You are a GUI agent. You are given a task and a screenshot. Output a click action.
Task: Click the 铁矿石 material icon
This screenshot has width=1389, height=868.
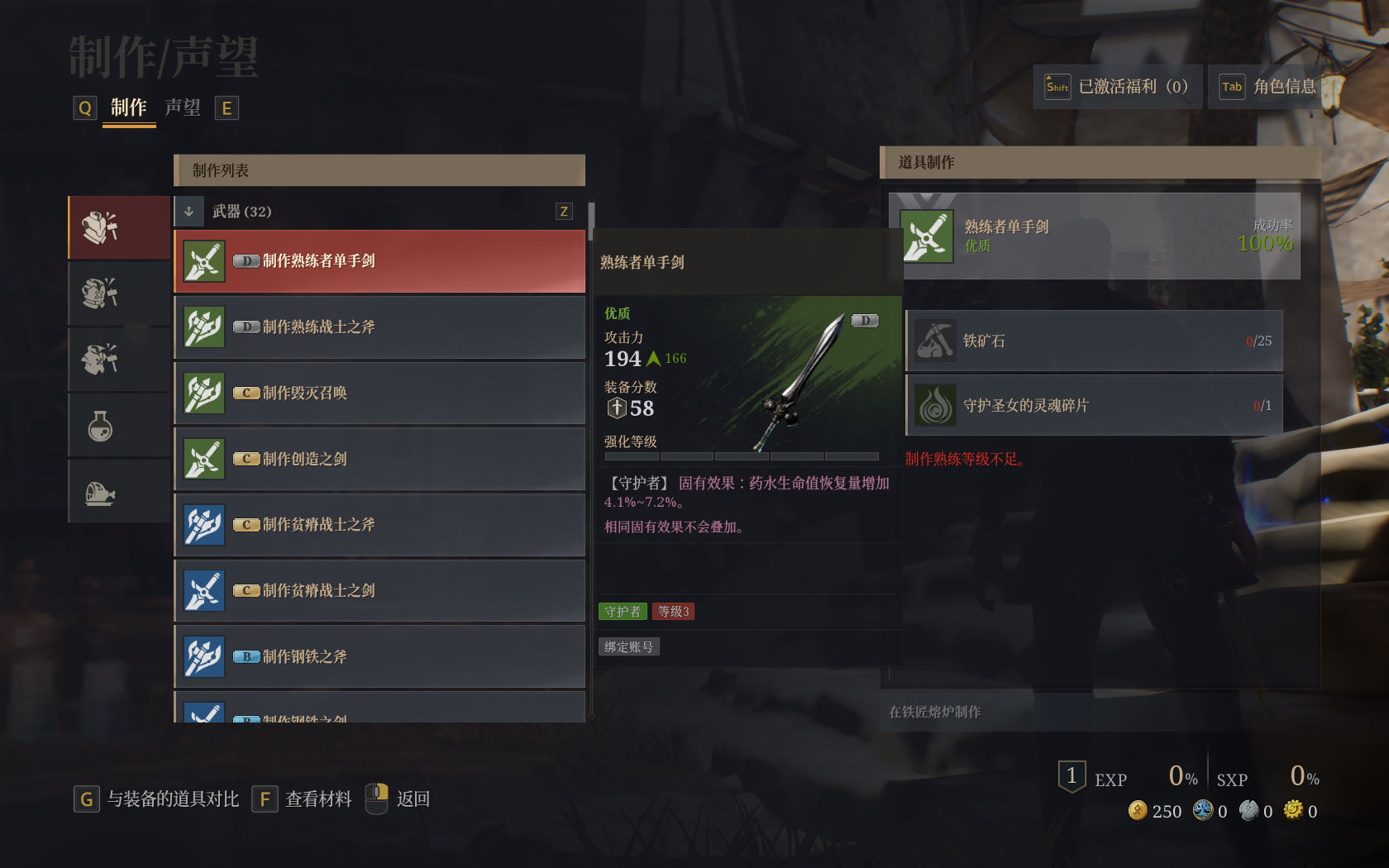click(936, 341)
